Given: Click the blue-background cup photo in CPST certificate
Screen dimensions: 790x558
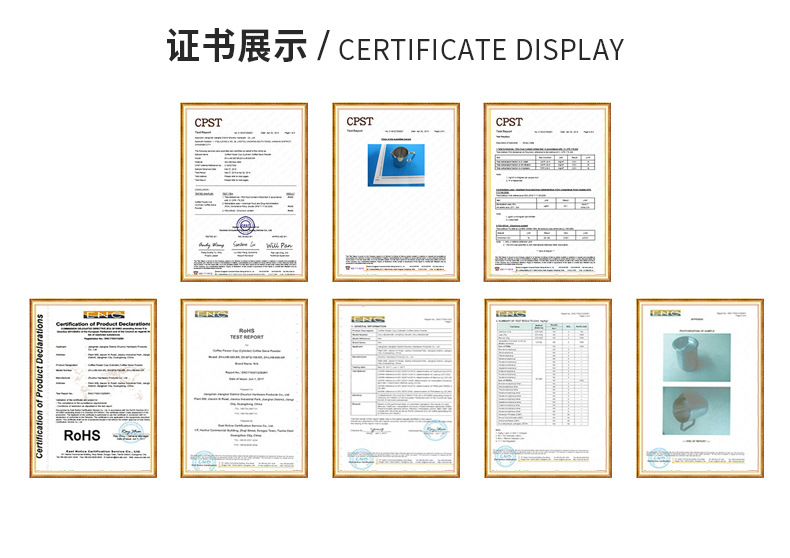Looking at the screenshot, I should [396, 165].
